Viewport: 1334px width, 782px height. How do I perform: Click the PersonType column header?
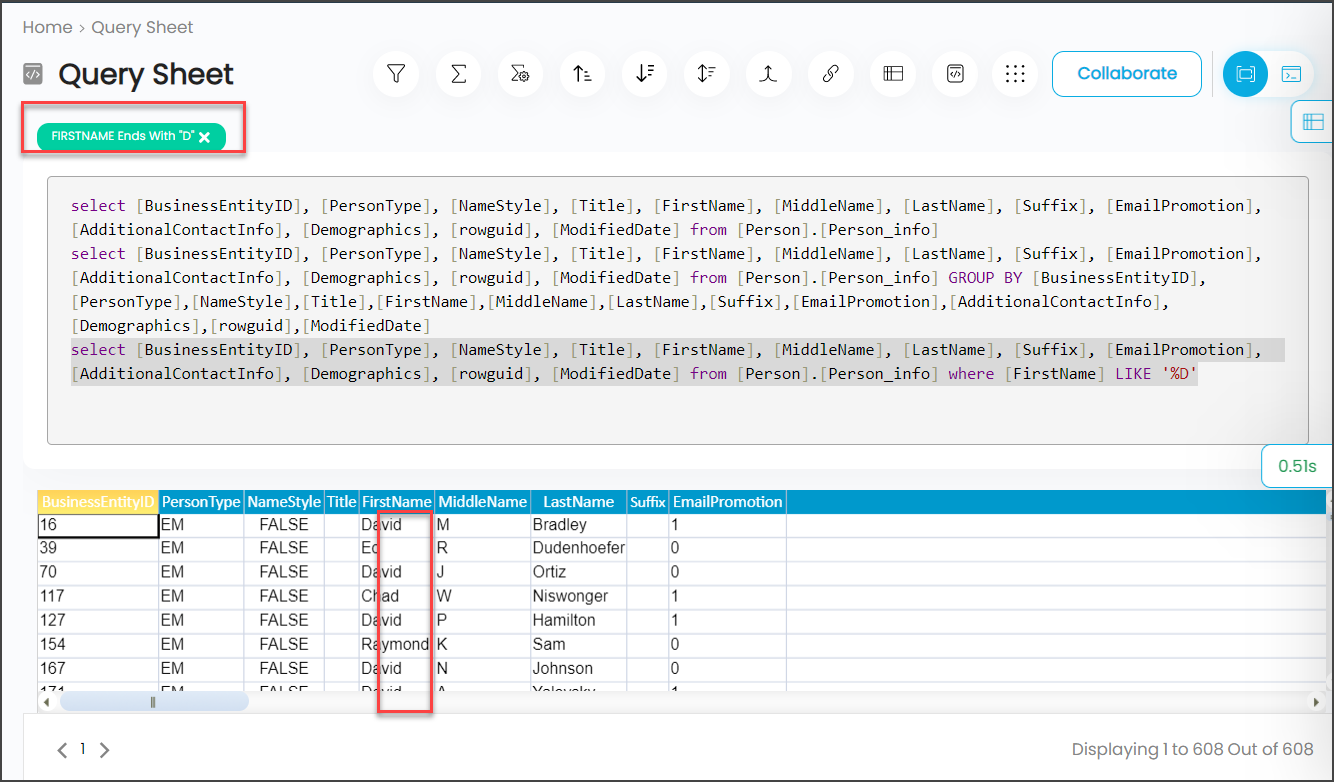pyautogui.click(x=201, y=502)
